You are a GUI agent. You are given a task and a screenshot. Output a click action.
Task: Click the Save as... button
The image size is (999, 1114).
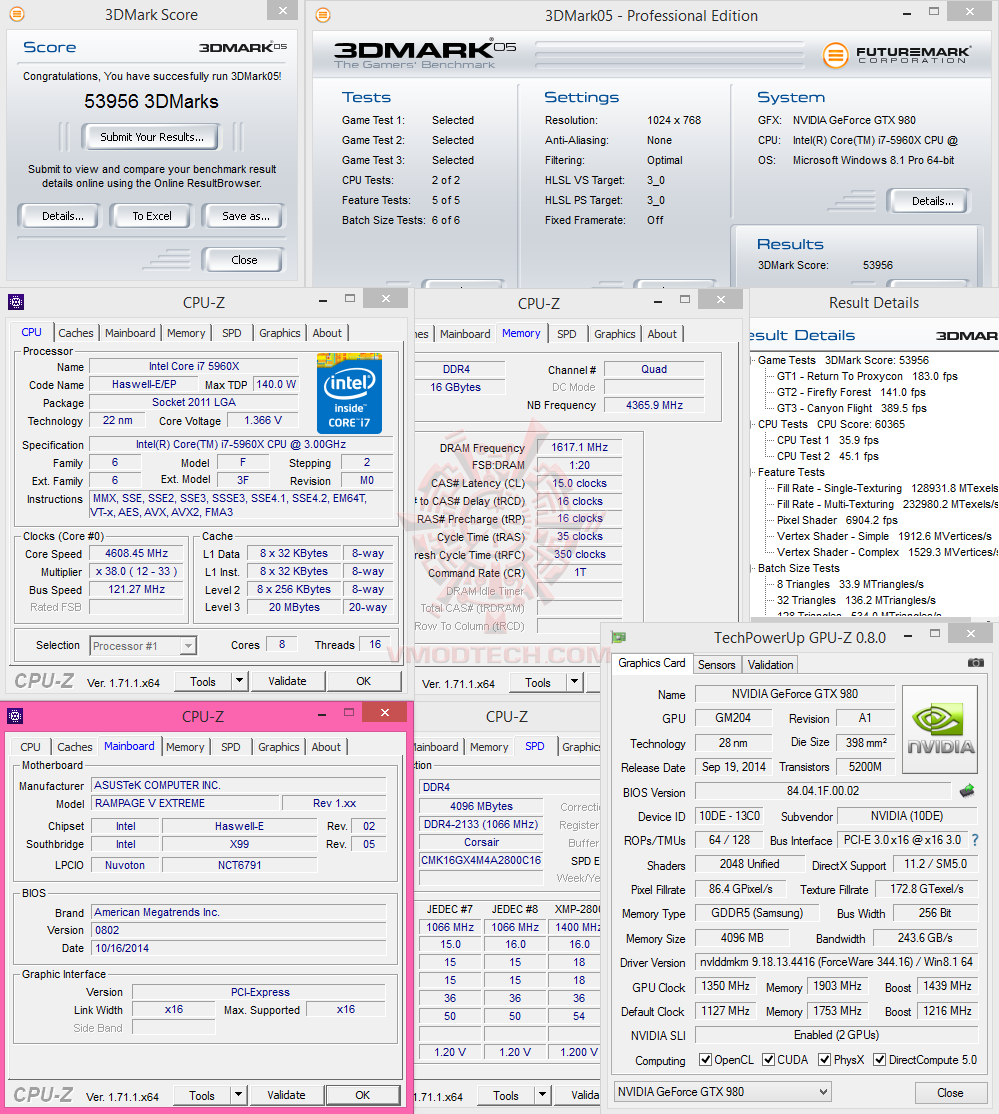pos(244,216)
